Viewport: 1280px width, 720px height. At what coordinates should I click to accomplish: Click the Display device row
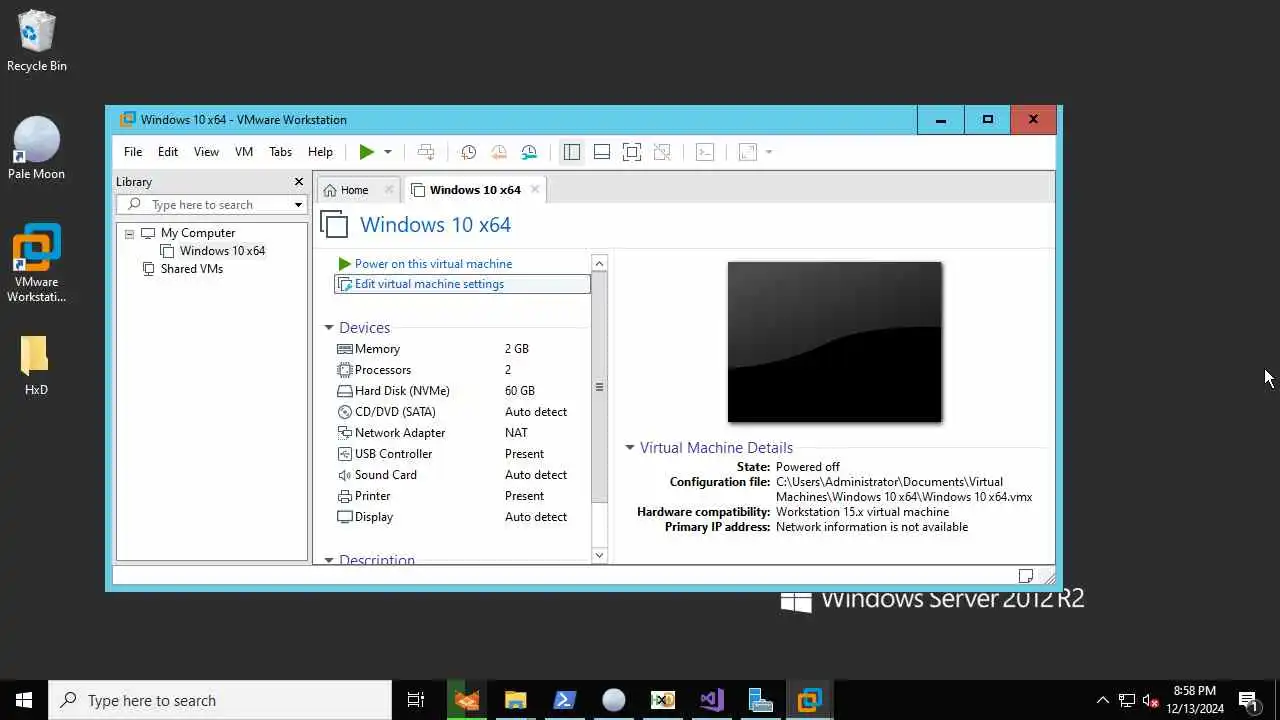click(x=462, y=517)
